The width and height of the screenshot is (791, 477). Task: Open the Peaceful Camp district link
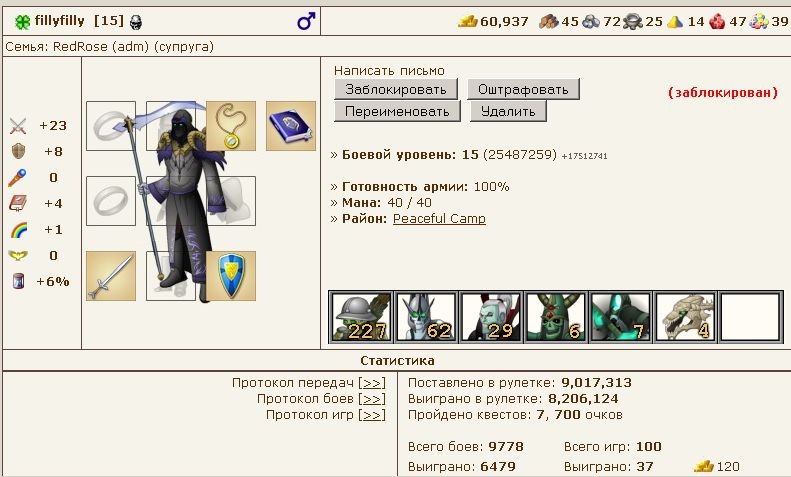pos(439,219)
